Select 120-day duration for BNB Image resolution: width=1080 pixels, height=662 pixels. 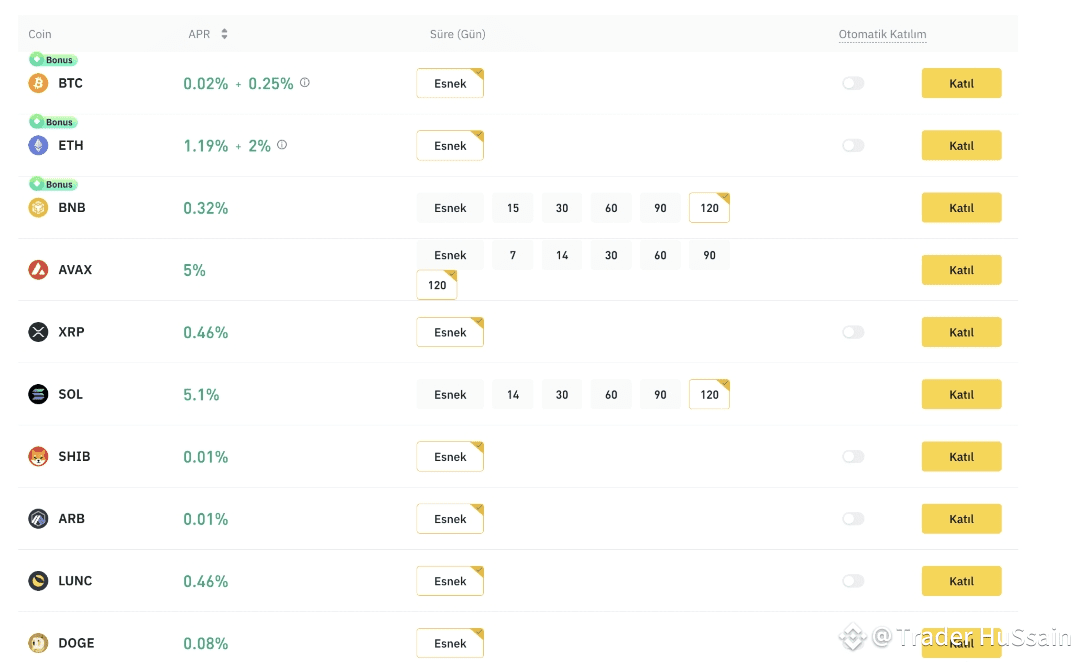709,208
